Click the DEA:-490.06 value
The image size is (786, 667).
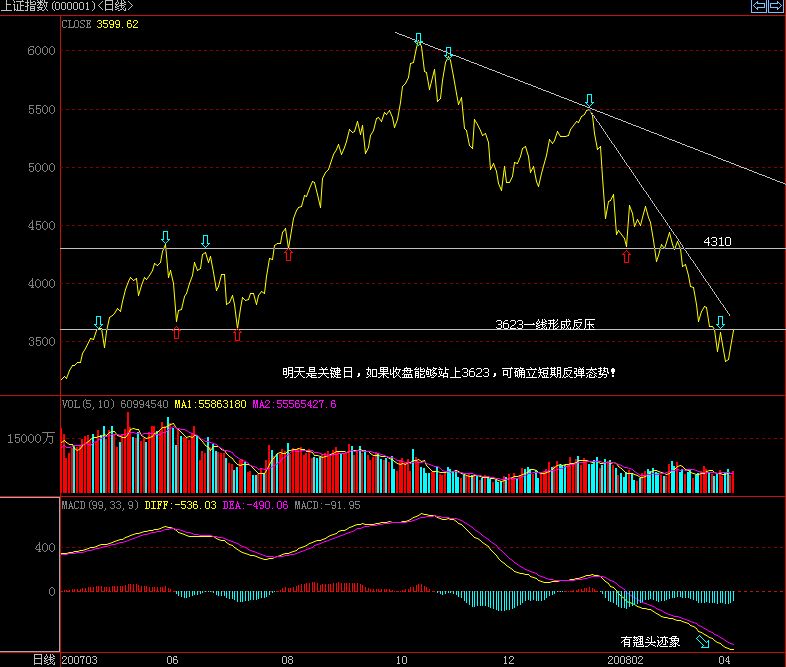(x=256, y=505)
